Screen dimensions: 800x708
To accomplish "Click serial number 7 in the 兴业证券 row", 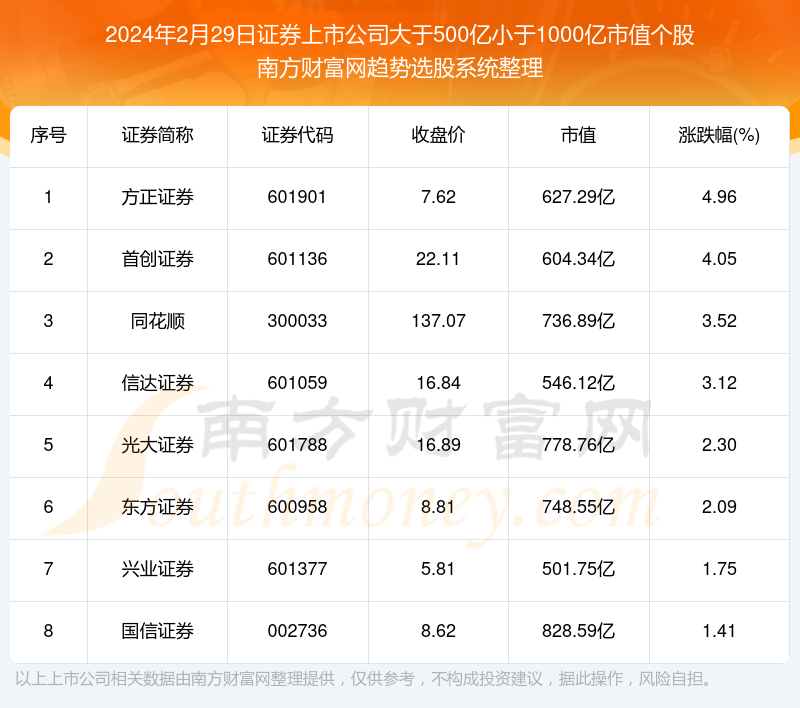I will 48,569.
